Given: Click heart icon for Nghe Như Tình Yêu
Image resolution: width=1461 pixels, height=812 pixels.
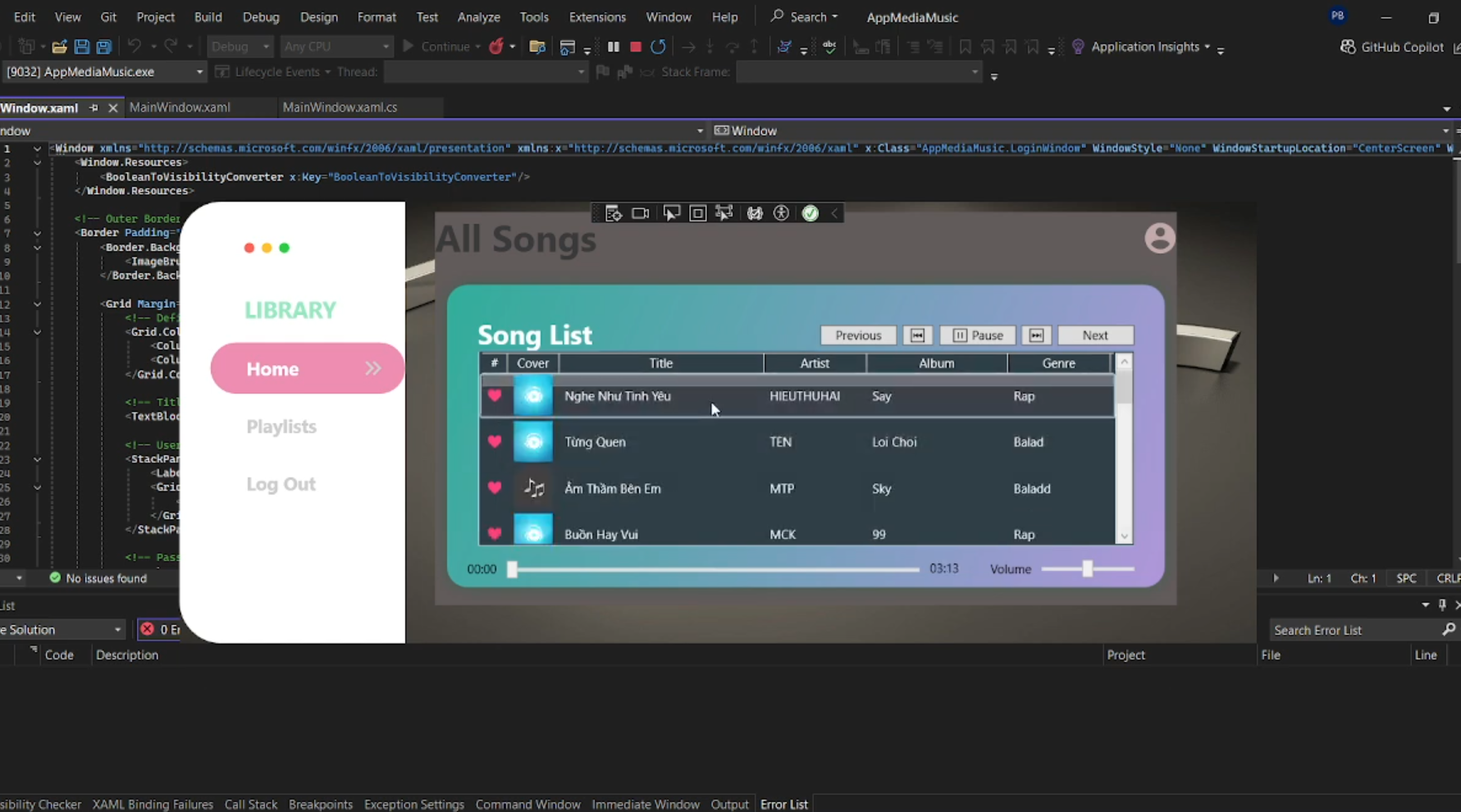Looking at the screenshot, I should tap(495, 395).
